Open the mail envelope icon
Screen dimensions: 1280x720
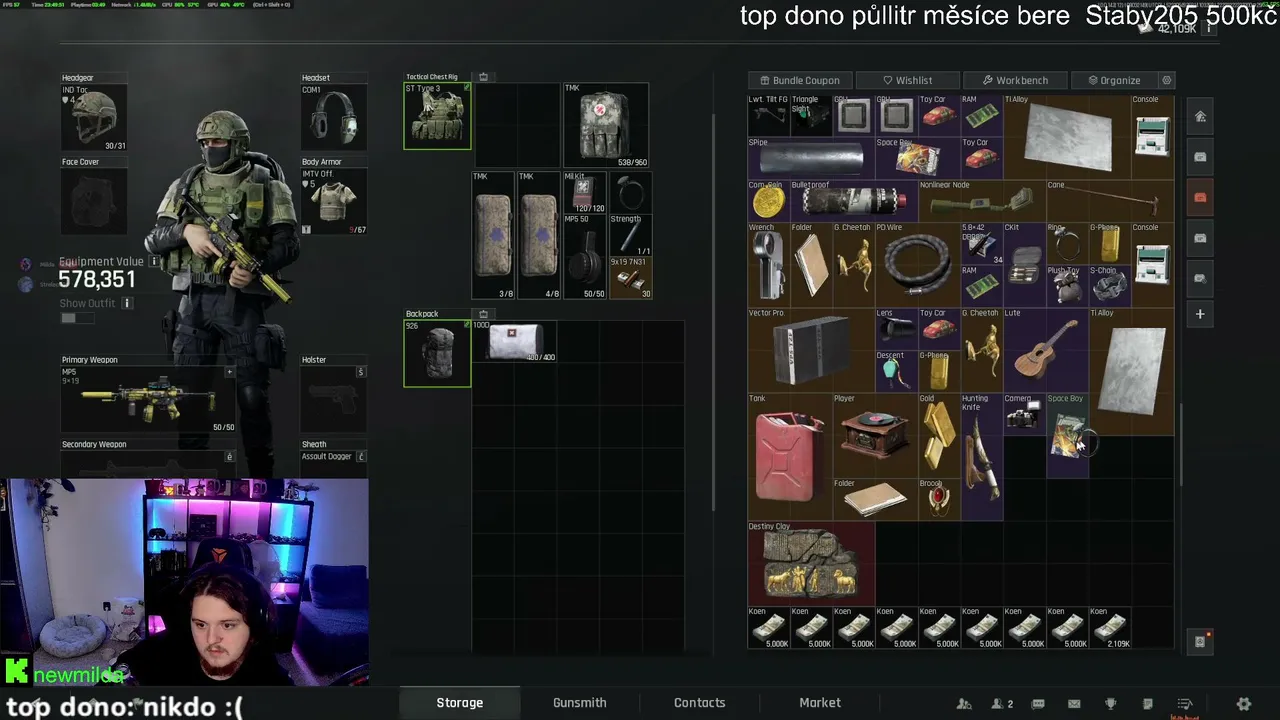(1074, 704)
